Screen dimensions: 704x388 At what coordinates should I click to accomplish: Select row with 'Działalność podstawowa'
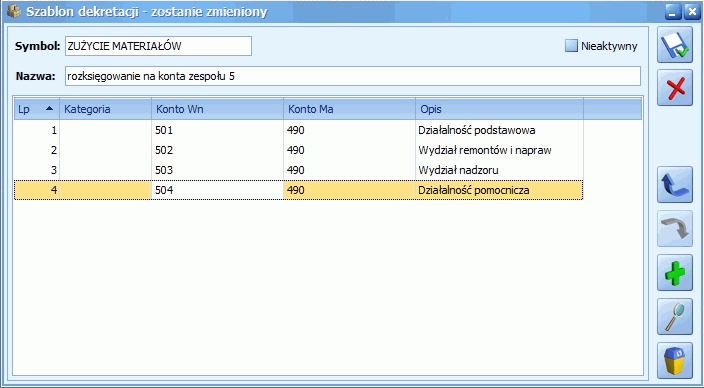pyautogui.click(x=299, y=131)
